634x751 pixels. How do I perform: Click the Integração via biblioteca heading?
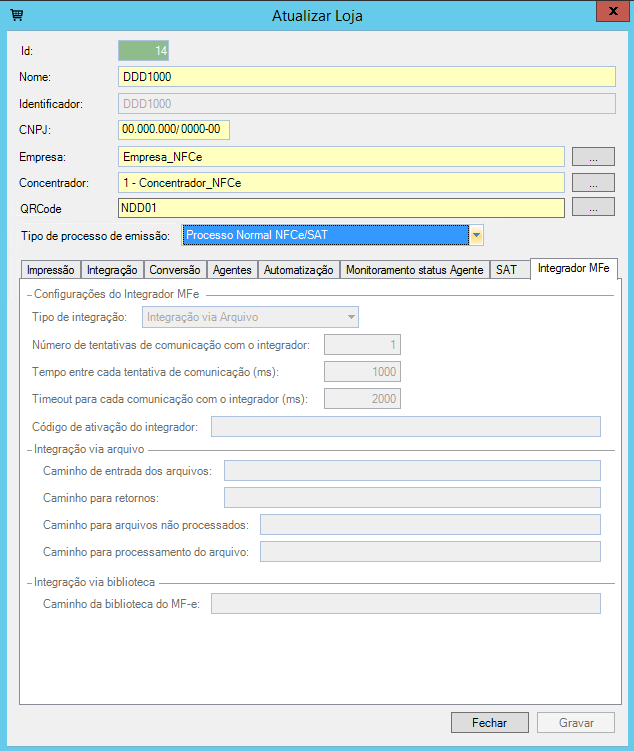click(94, 582)
